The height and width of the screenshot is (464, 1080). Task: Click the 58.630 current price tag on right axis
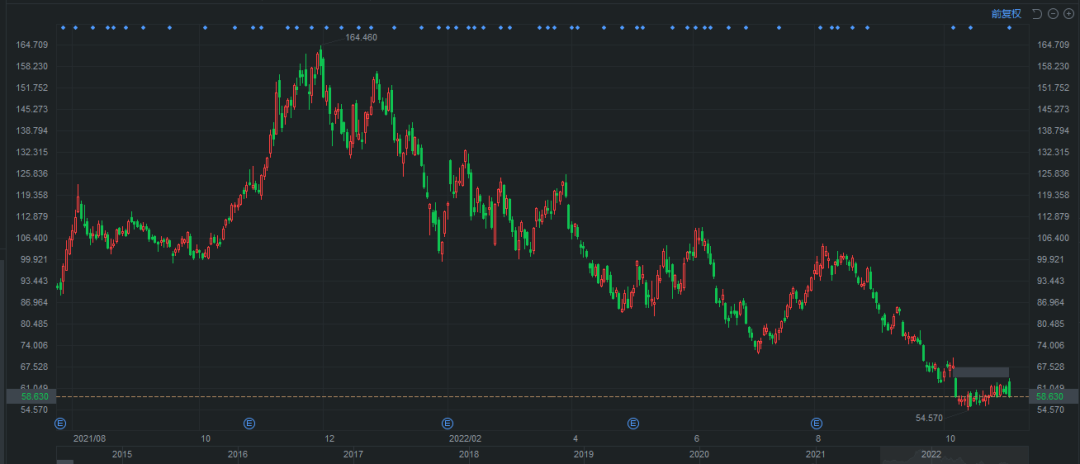pos(1047,396)
